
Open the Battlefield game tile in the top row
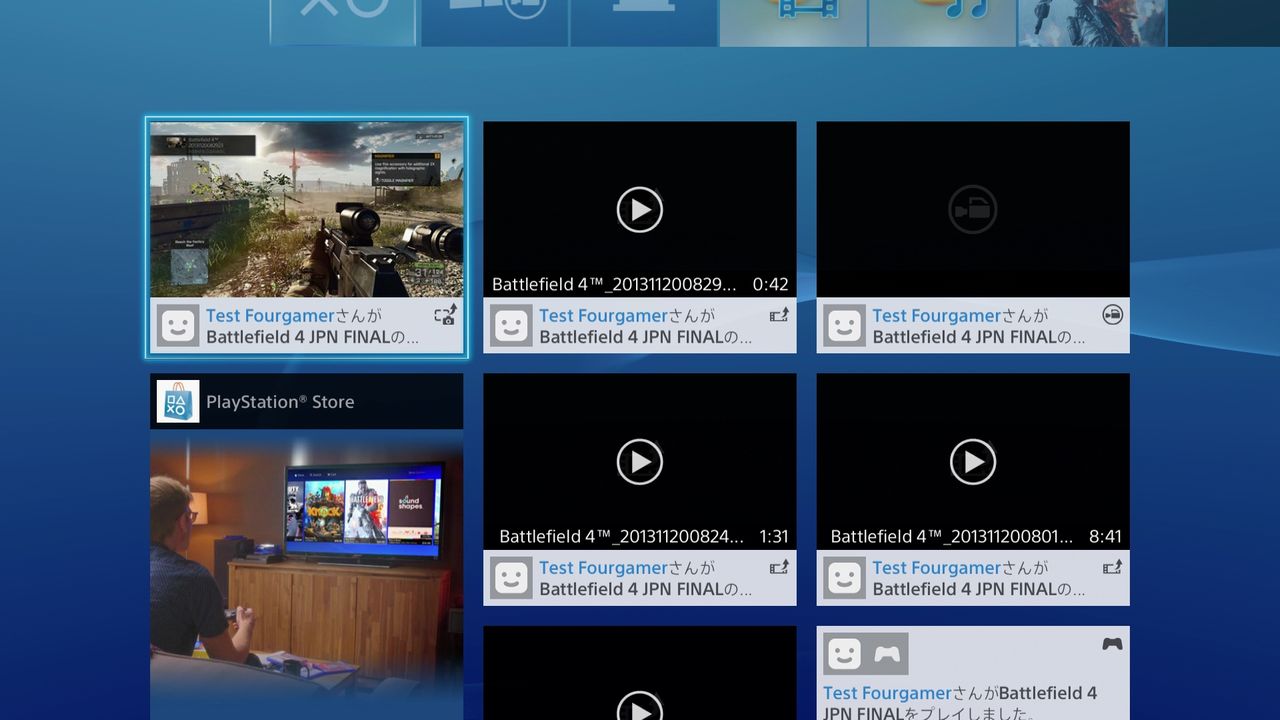tap(1092, 22)
